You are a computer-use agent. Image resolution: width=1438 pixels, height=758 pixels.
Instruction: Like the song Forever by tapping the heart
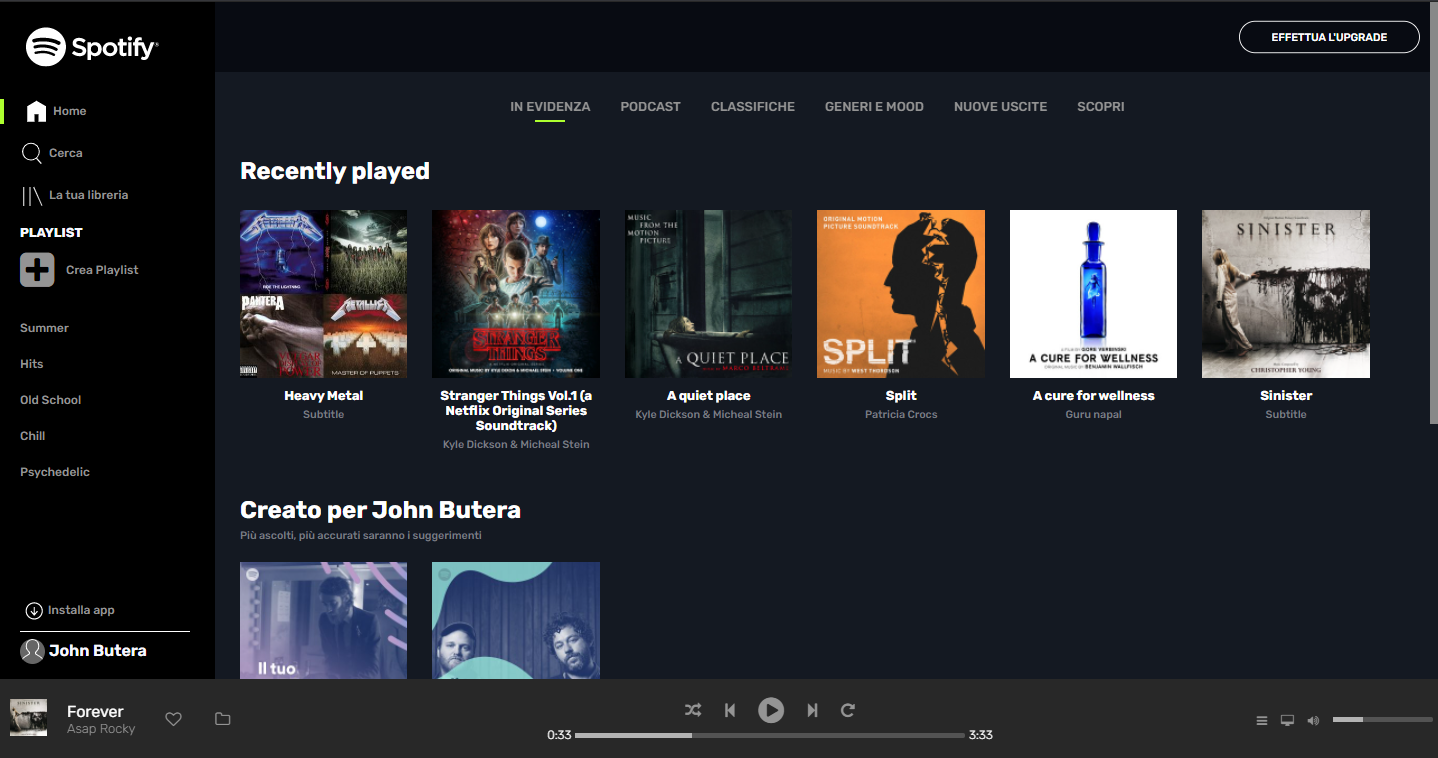(173, 719)
